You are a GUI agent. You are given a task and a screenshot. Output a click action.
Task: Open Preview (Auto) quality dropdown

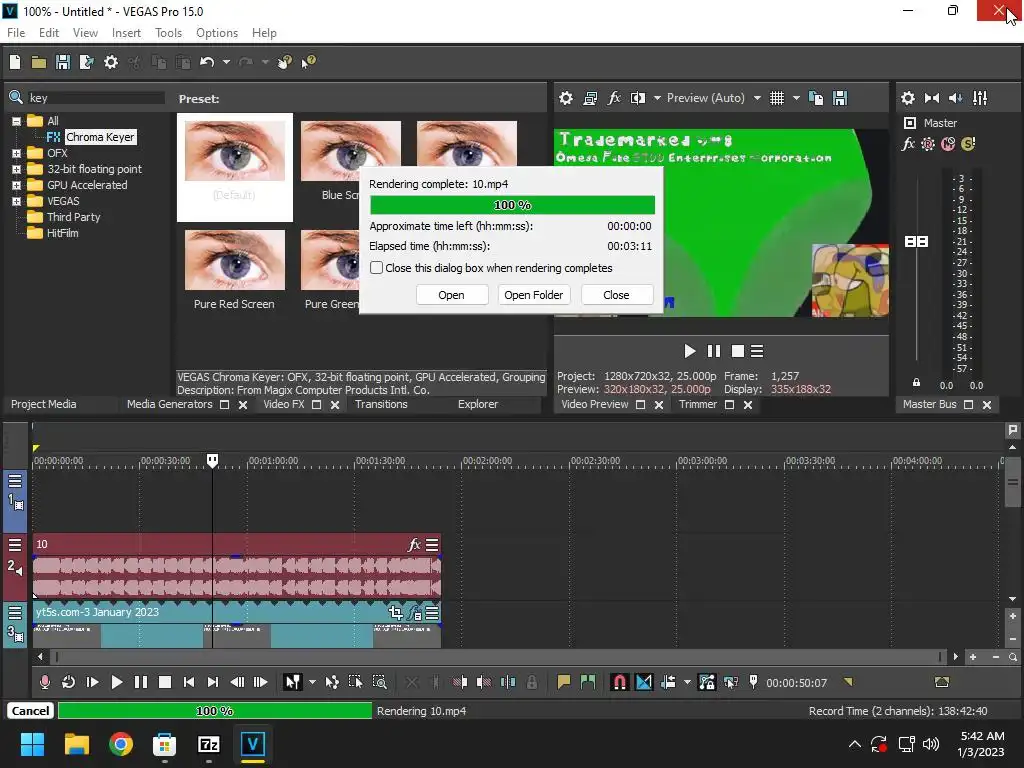[x=758, y=98]
